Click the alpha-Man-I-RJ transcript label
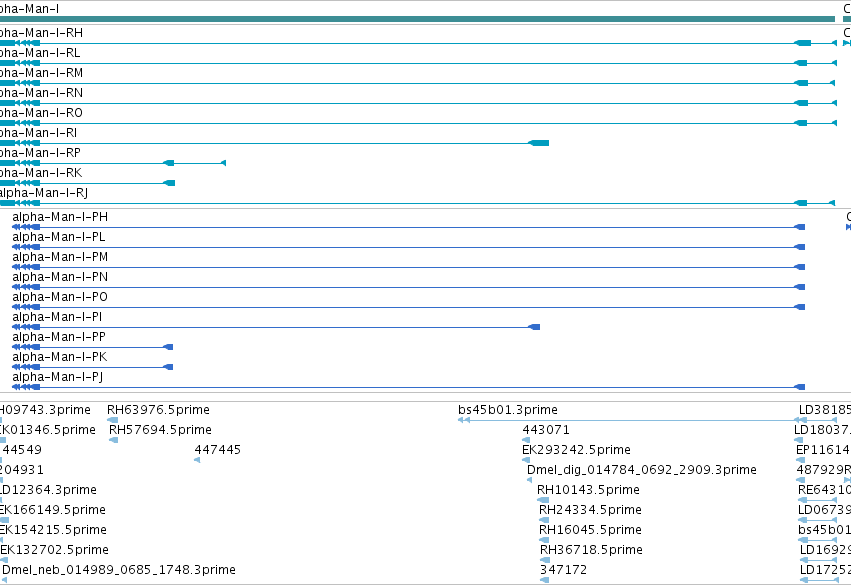 coord(44,193)
